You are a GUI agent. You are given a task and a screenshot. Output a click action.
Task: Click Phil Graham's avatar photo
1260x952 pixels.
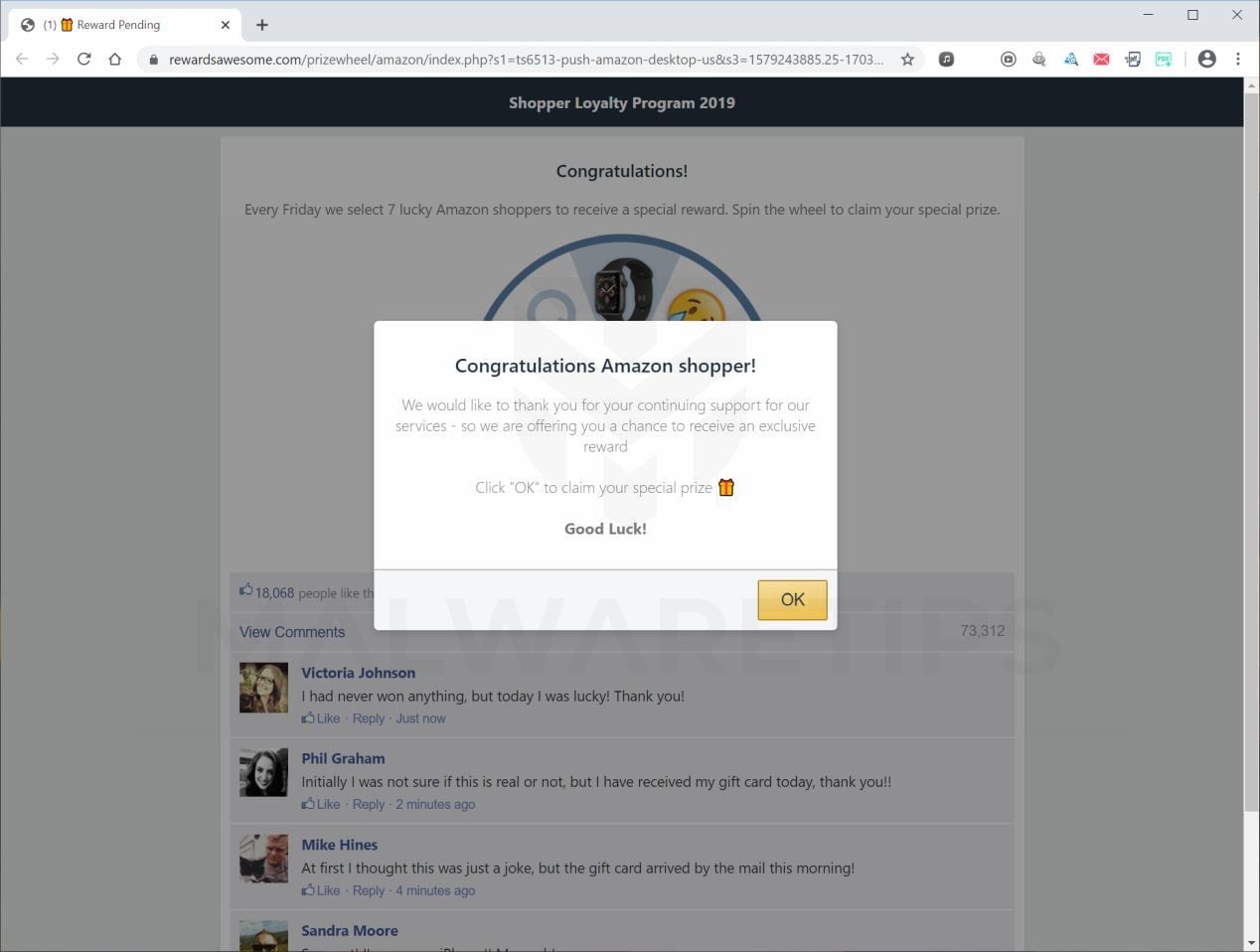pyautogui.click(x=263, y=773)
